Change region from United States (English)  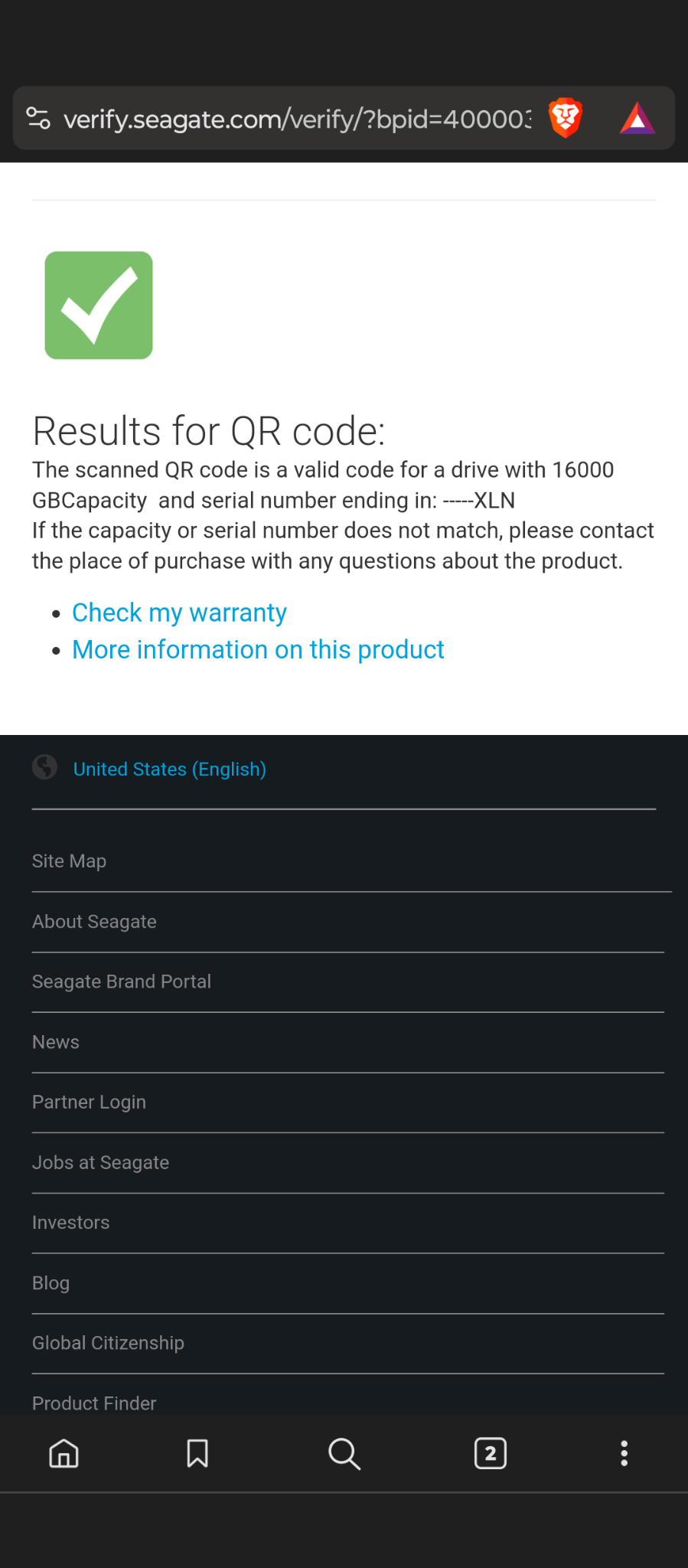[x=169, y=769]
